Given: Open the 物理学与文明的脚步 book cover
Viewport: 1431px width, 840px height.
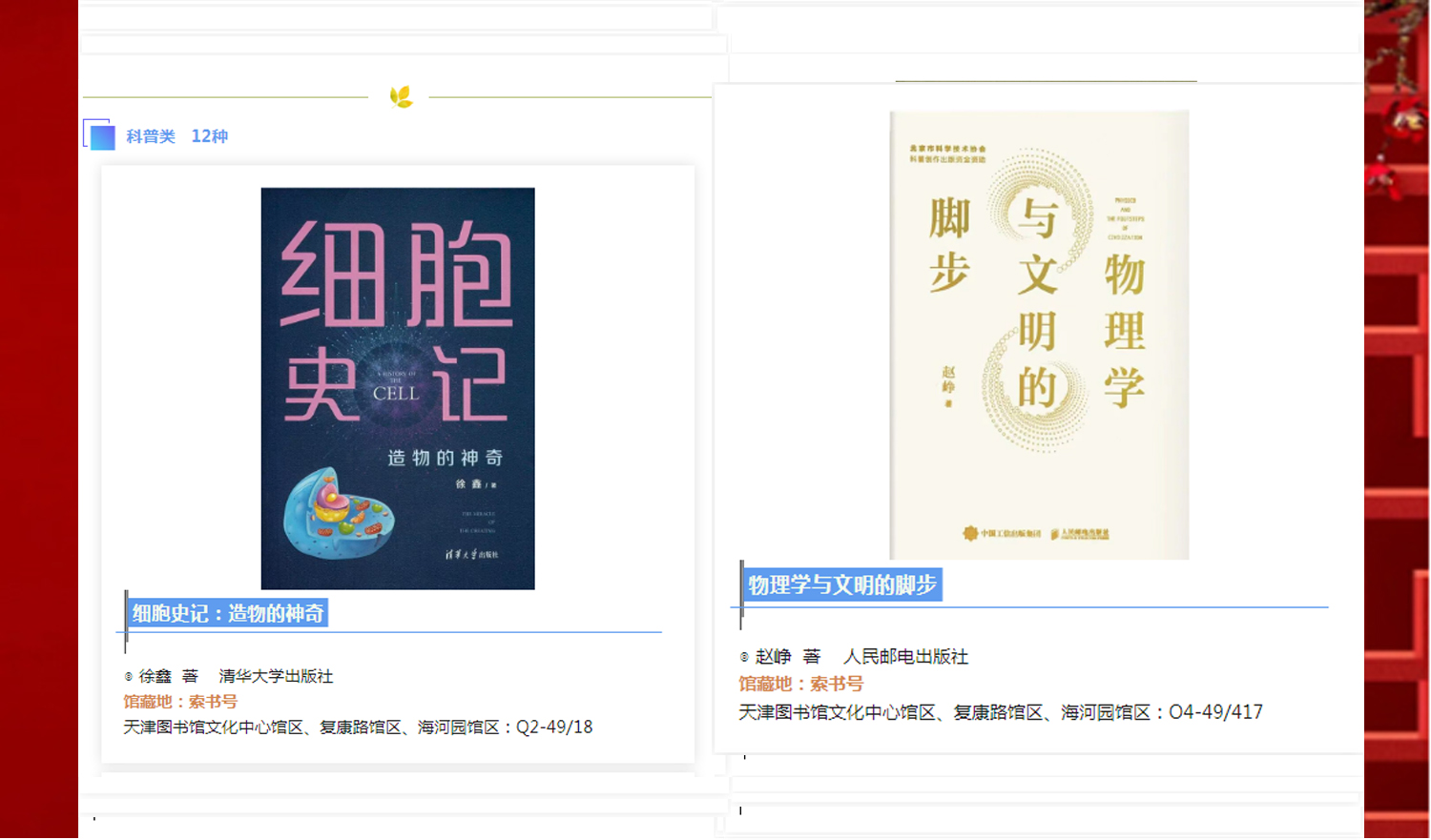Looking at the screenshot, I should (x=1039, y=335).
